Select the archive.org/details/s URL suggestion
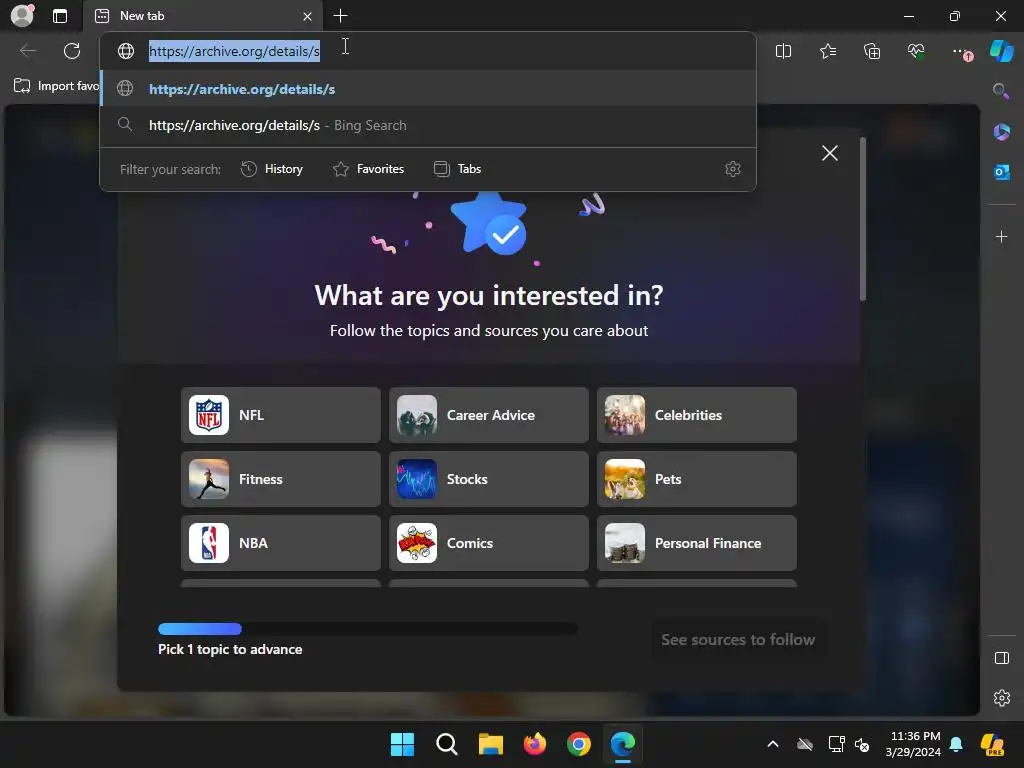The image size is (1024, 768). (428, 89)
